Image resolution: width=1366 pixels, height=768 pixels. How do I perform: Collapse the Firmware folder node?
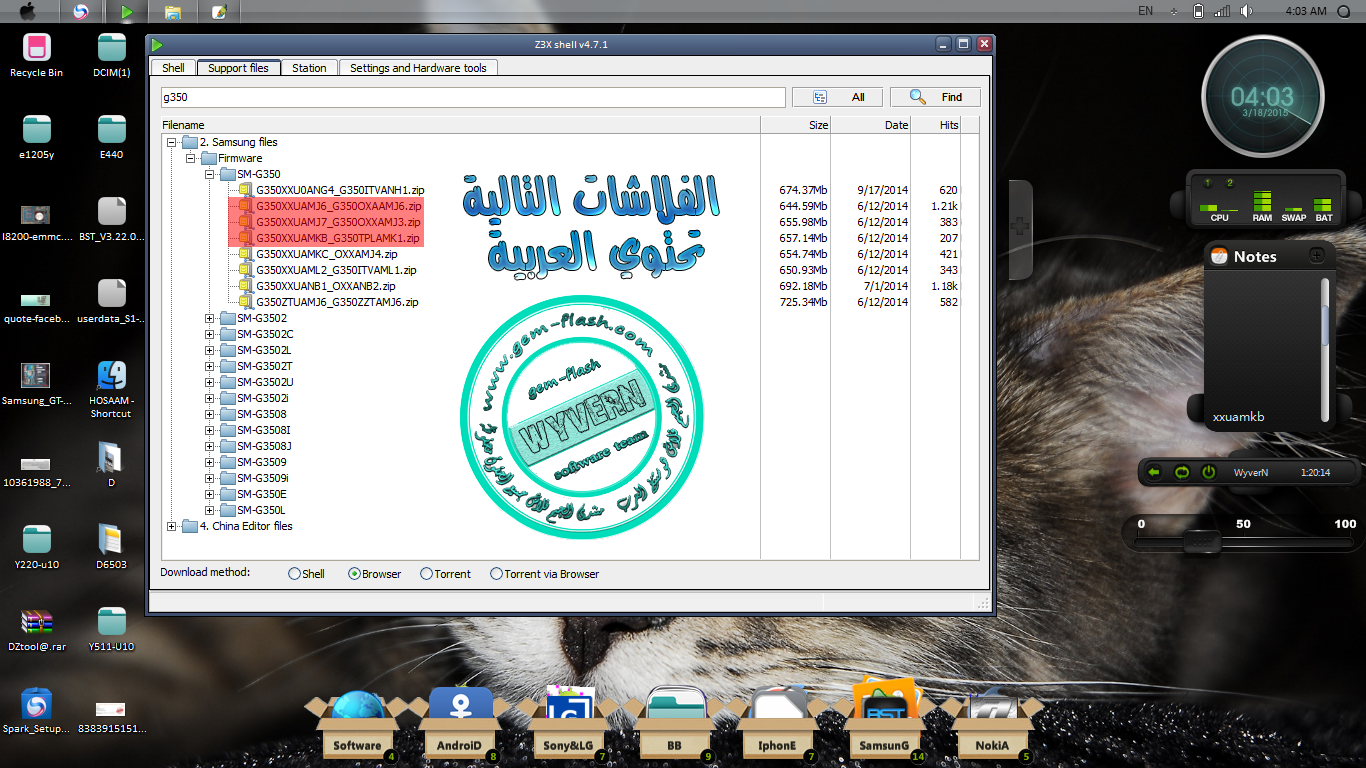tap(190, 158)
